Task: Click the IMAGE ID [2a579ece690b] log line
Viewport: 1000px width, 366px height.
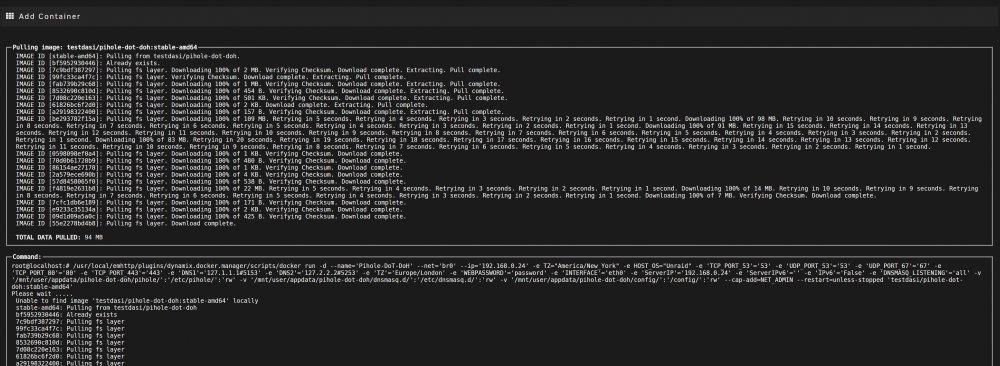Action: (x=210, y=175)
